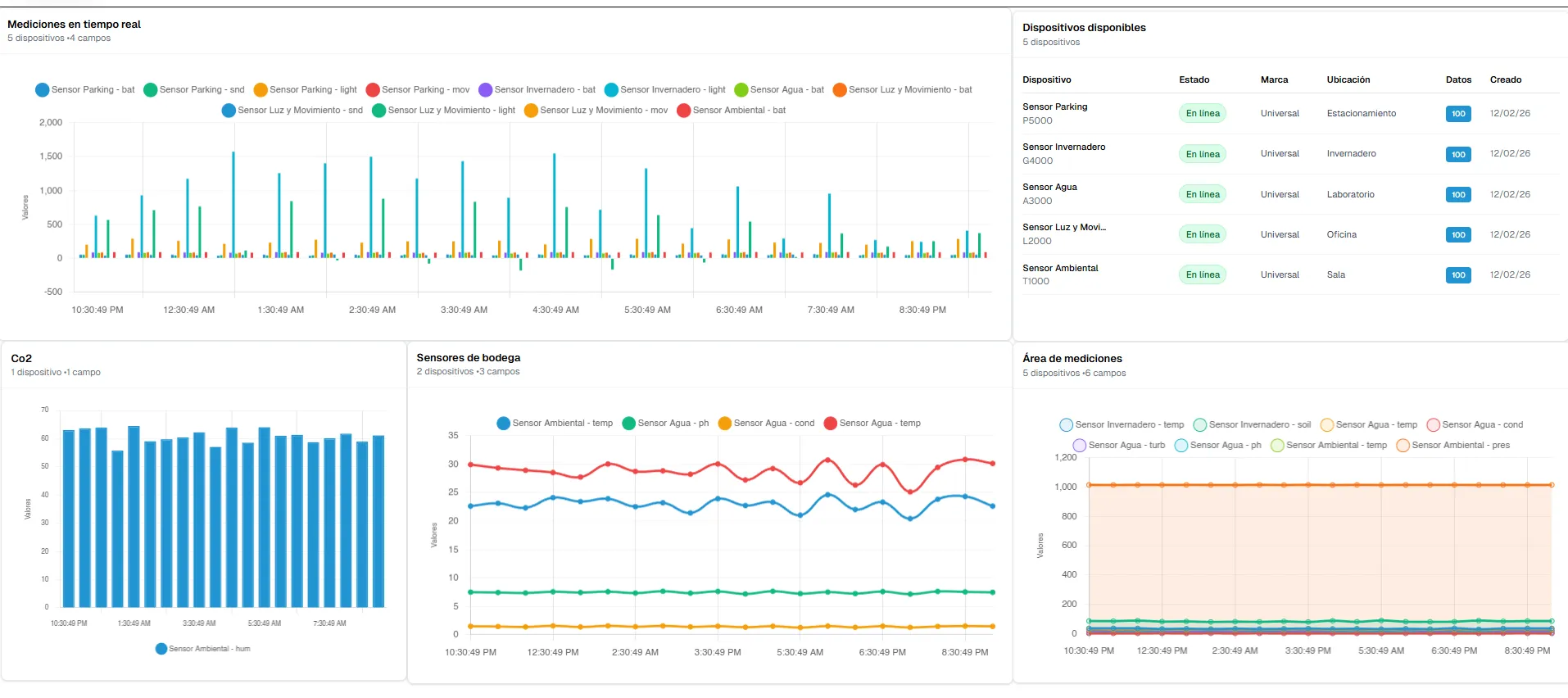The image size is (1568, 698).
Task: Select the Sensor Ambiental T1000 row
Action: 1060,274
